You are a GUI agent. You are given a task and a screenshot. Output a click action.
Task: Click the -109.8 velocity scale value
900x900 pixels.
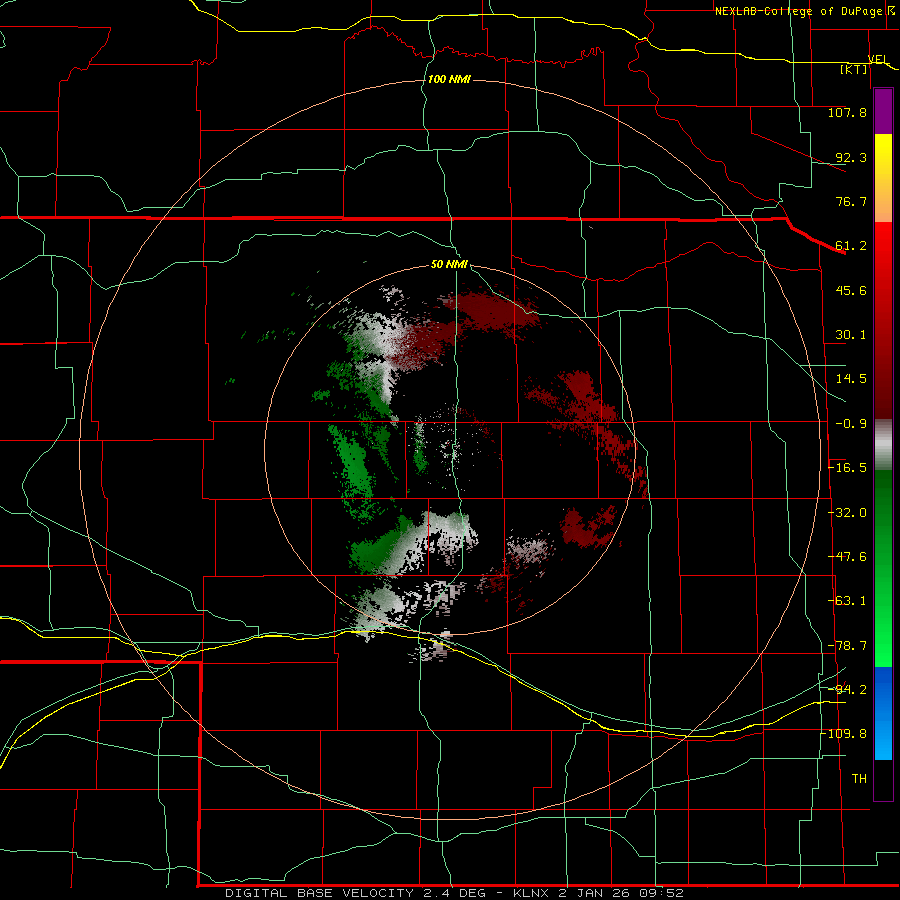pos(844,734)
